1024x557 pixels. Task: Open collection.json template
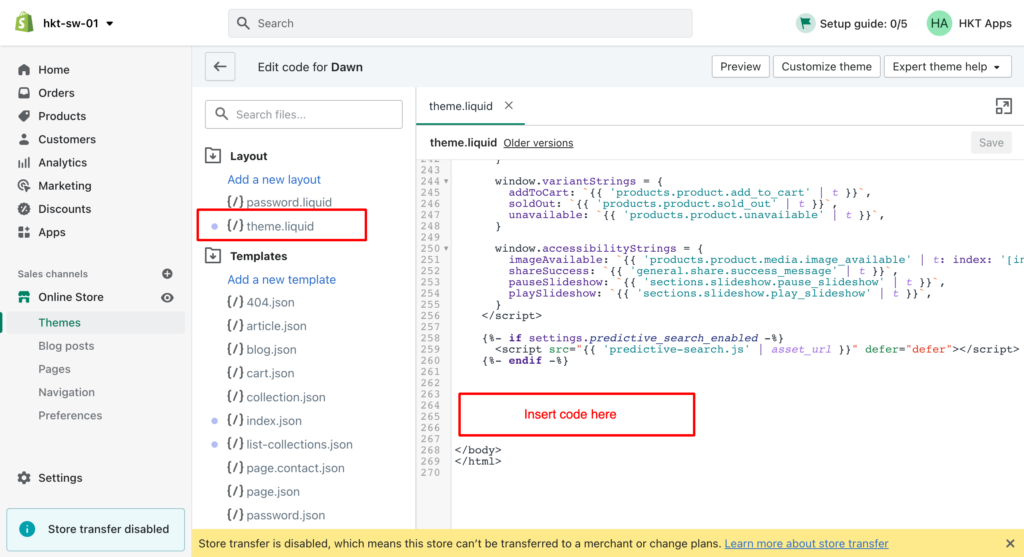(x=276, y=397)
